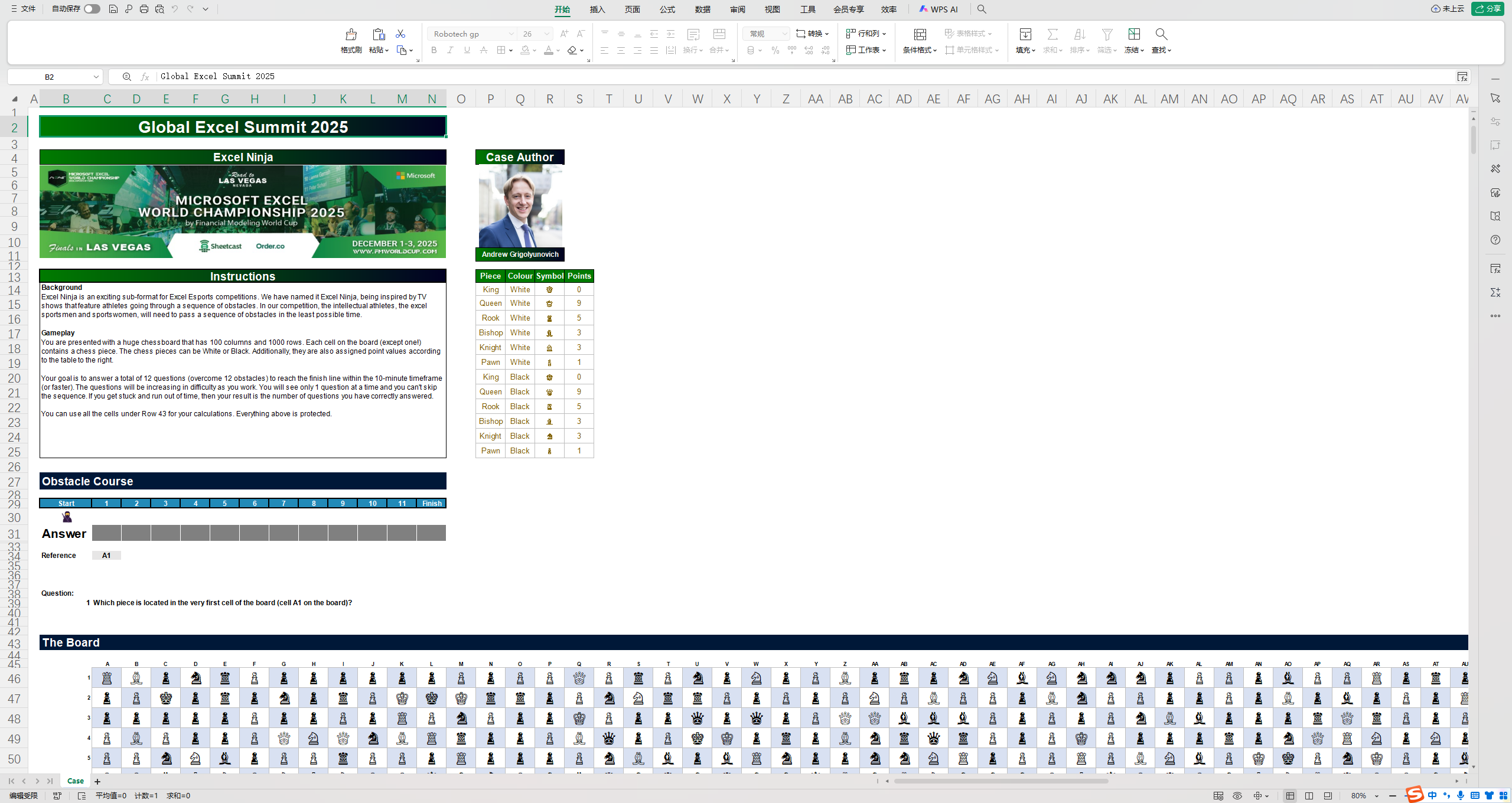
Task: Open the Name Box dropdown arrow
Action: [x=96, y=77]
